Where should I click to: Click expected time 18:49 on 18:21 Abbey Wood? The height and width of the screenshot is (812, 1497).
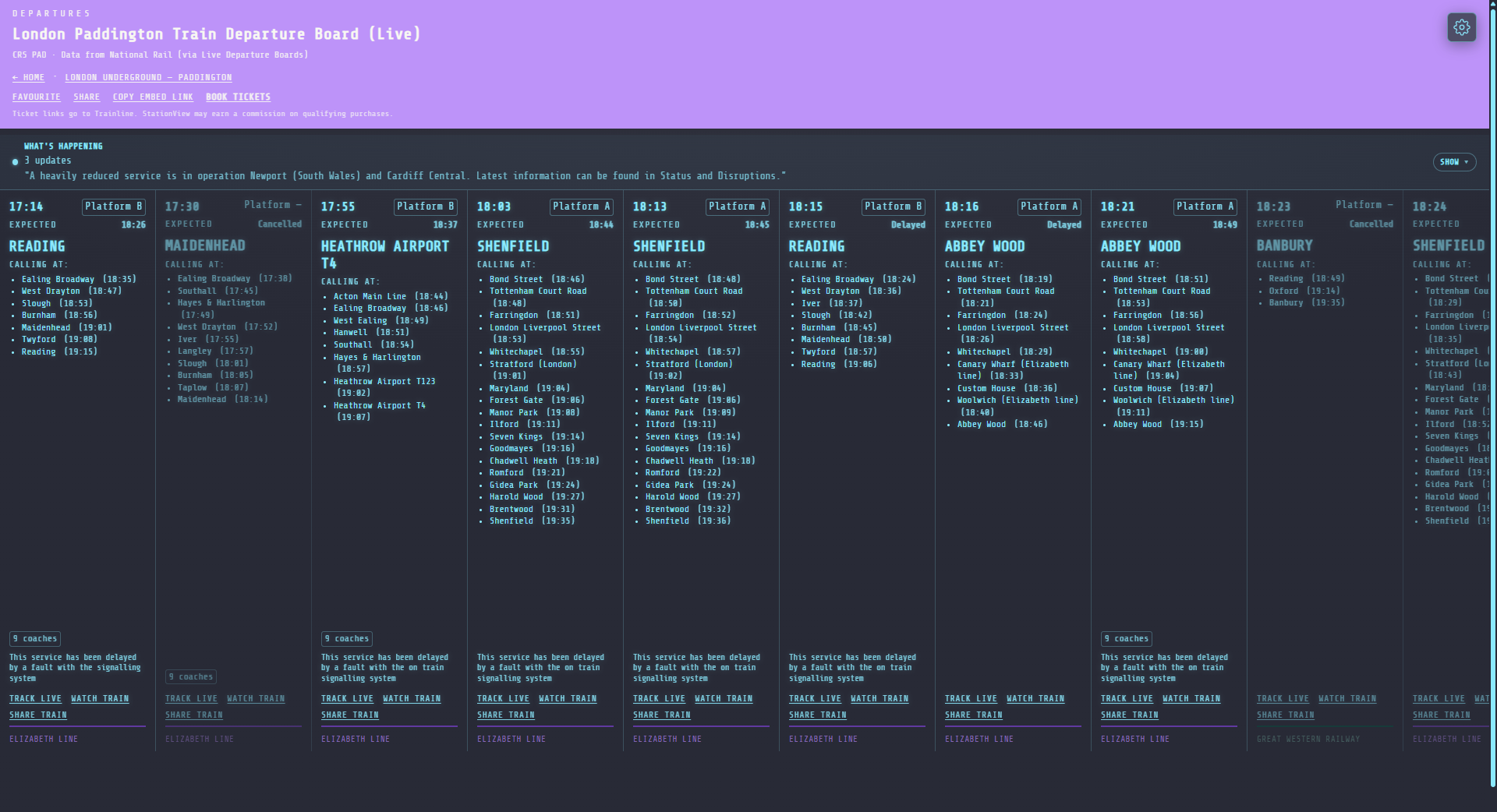pos(1225,224)
